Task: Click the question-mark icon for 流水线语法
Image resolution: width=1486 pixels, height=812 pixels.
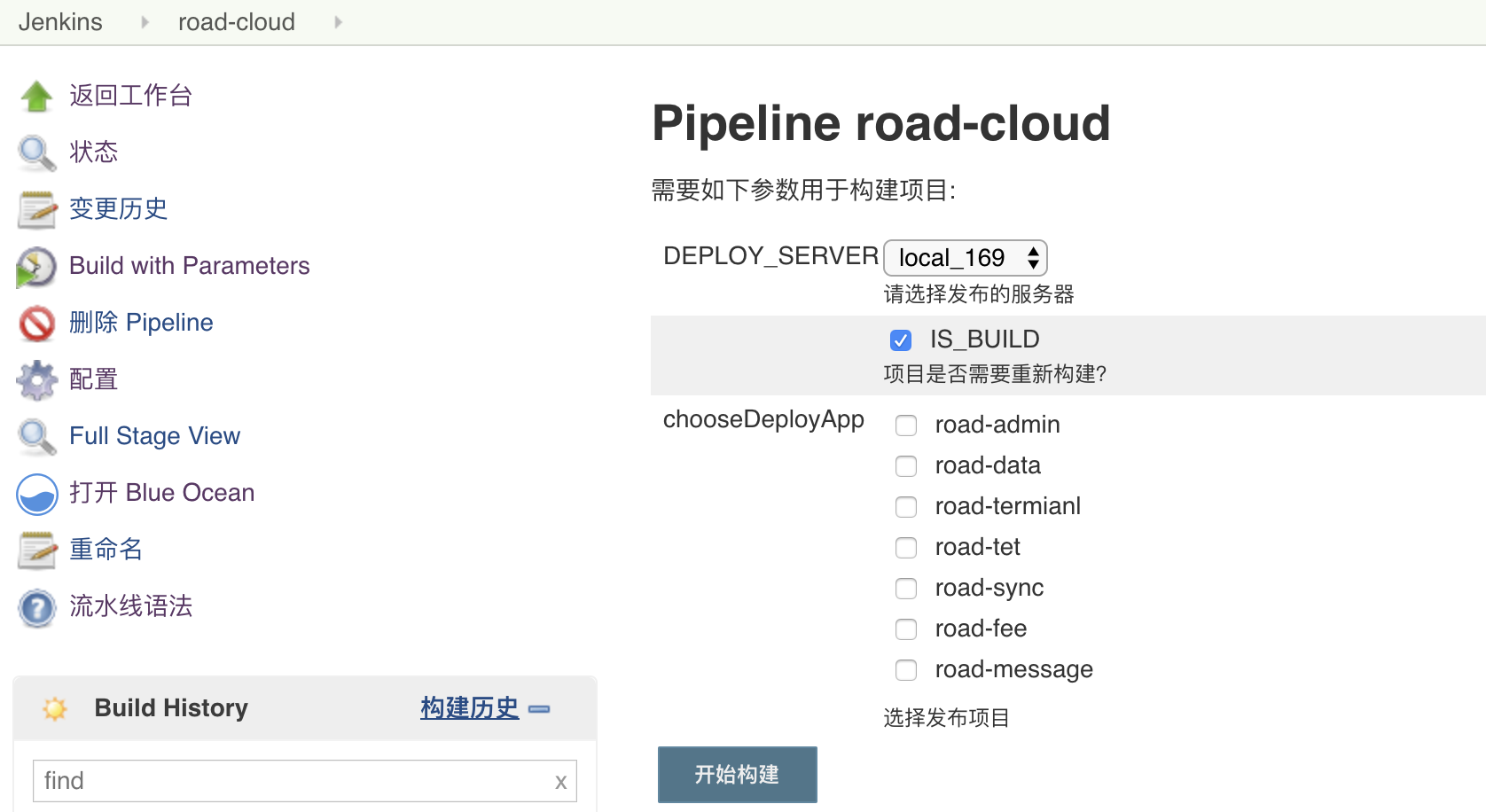Action: tap(37, 607)
